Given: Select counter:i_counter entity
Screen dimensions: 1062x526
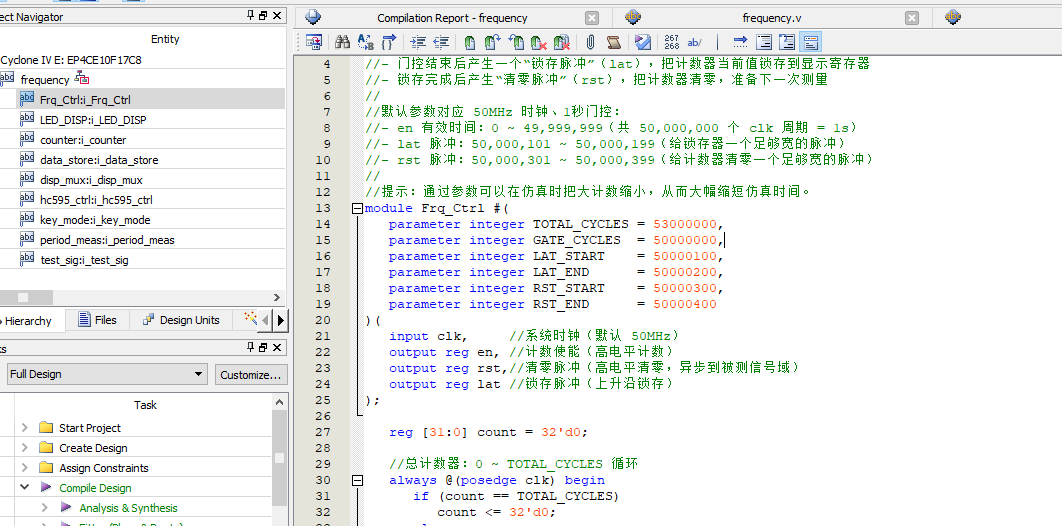Looking at the screenshot, I should click(83, 140).
